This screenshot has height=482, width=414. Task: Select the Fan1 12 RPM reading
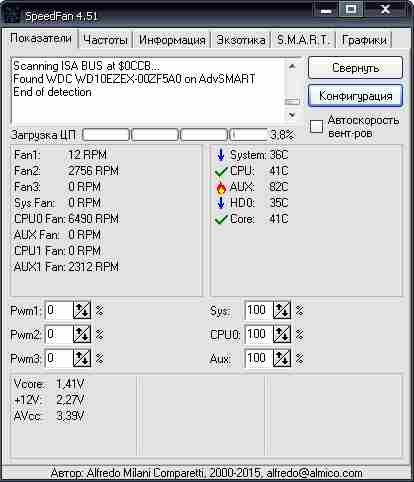(x=60, y=155)
